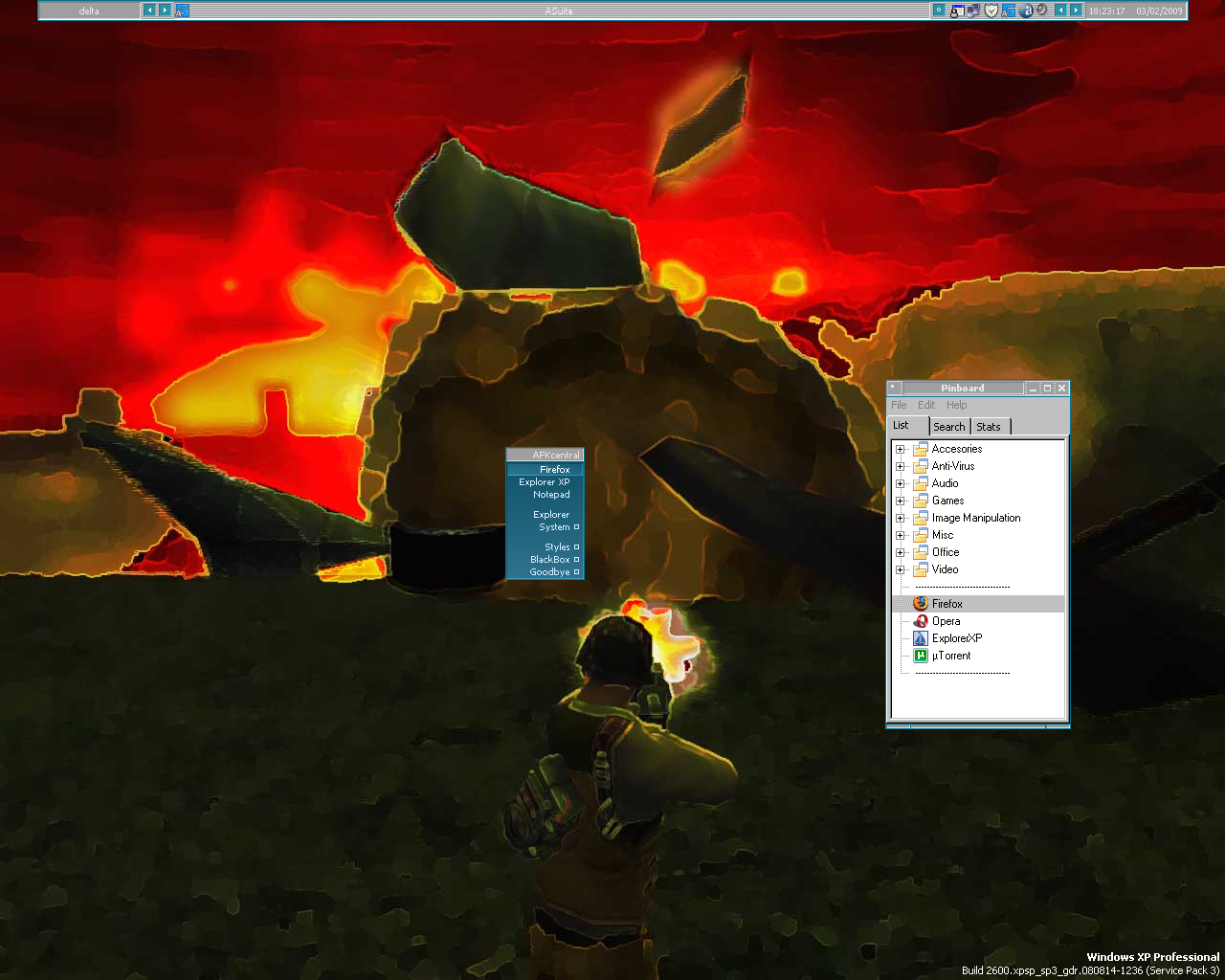This screenshot has height=980, width=1225.
Task: Click the speaker volume tray icon
Action: (x=1041, y=11)
